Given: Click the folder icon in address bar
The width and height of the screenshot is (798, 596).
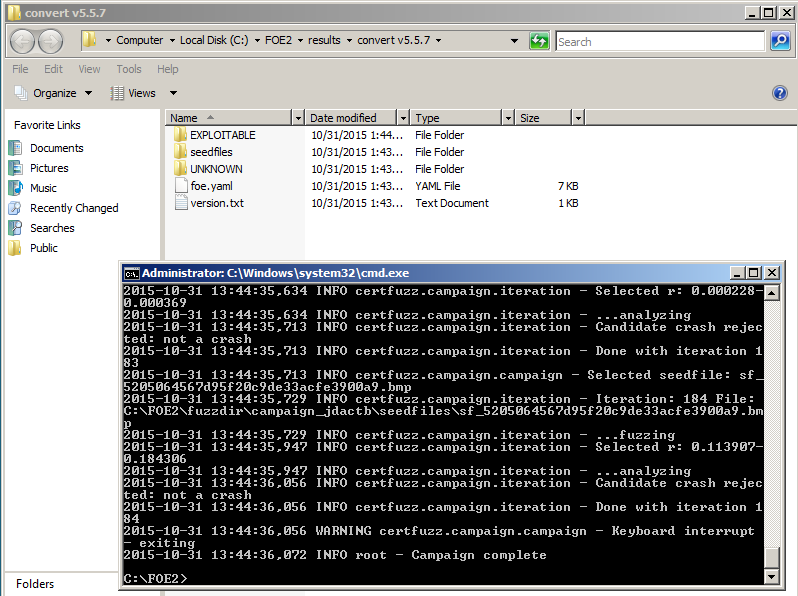Looking at the screenshot, I should [90, 40].
